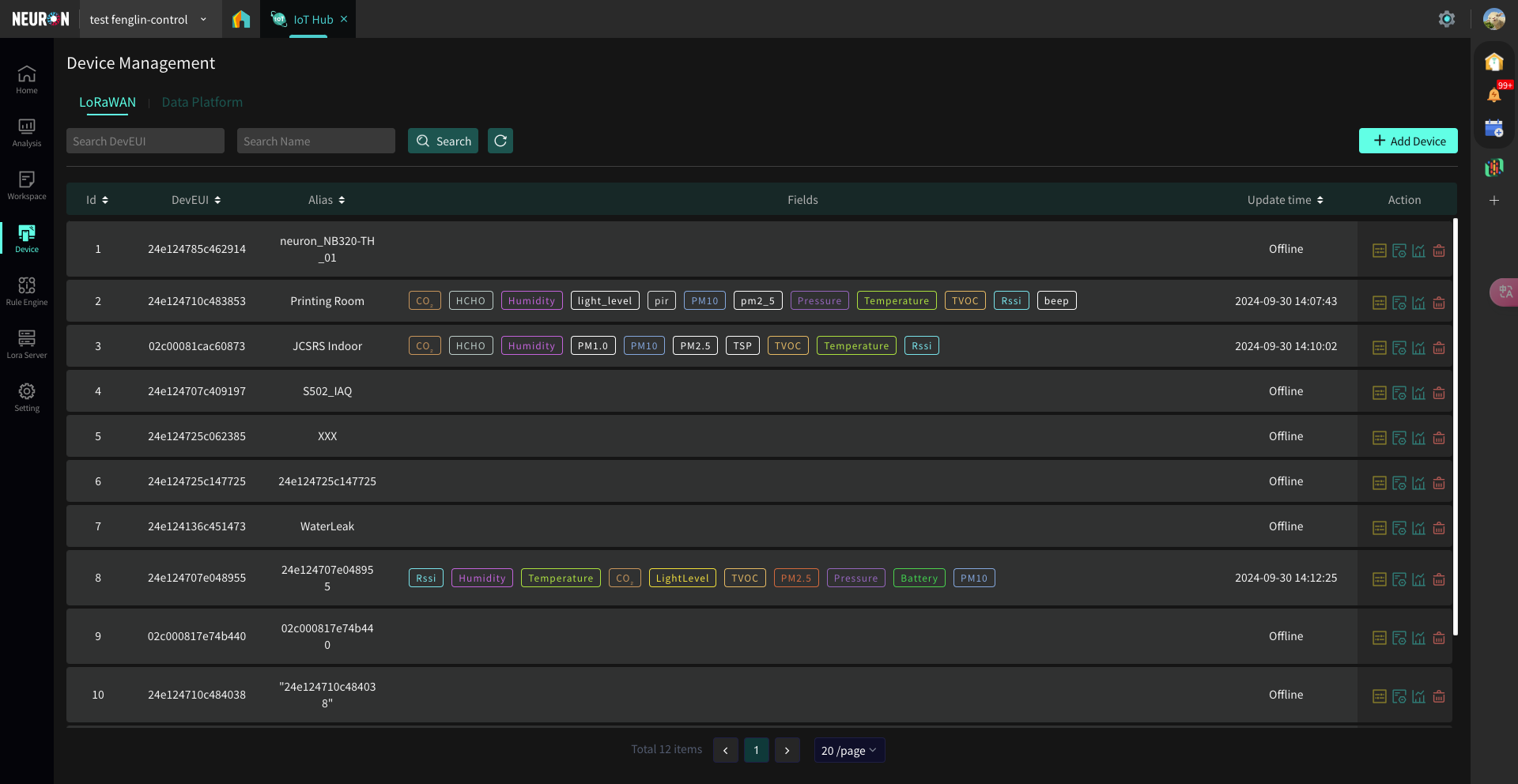Open the 20 /page size dropdown
The height and width of the screenshot is (784, 1518).
(x=849, y=750)
